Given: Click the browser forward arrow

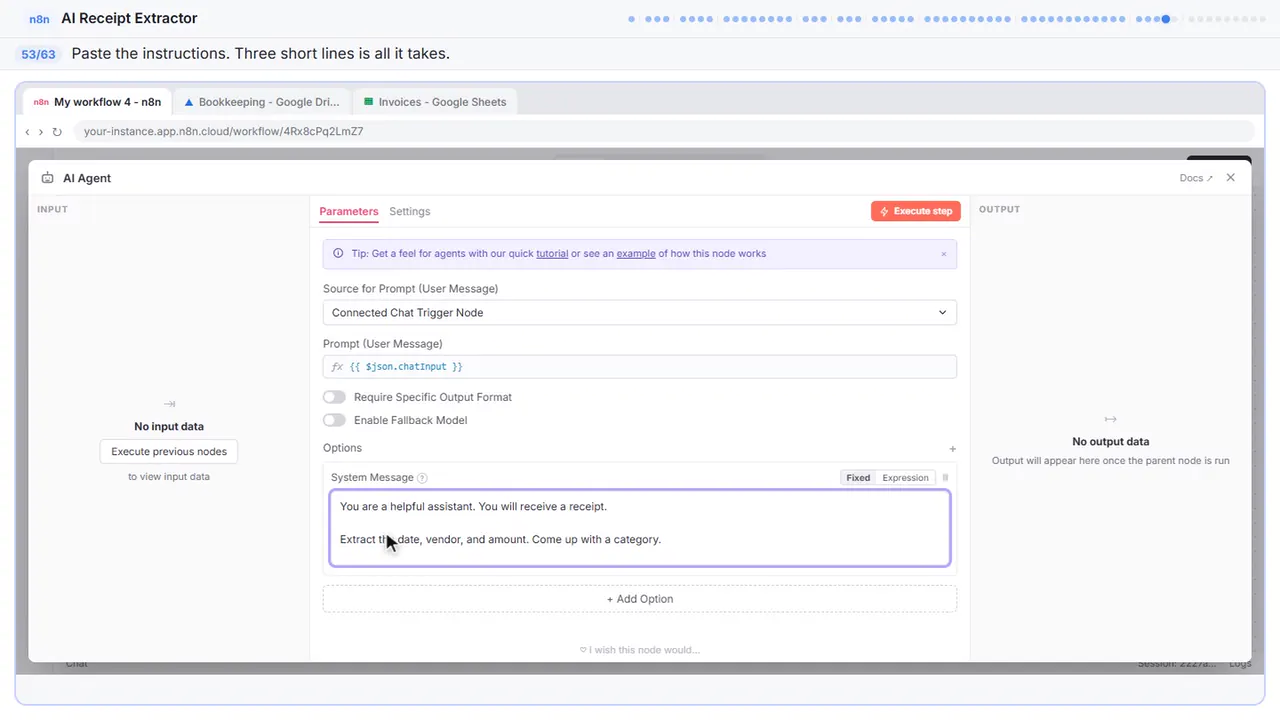Looking at the screenshot, I should [41, 132].
